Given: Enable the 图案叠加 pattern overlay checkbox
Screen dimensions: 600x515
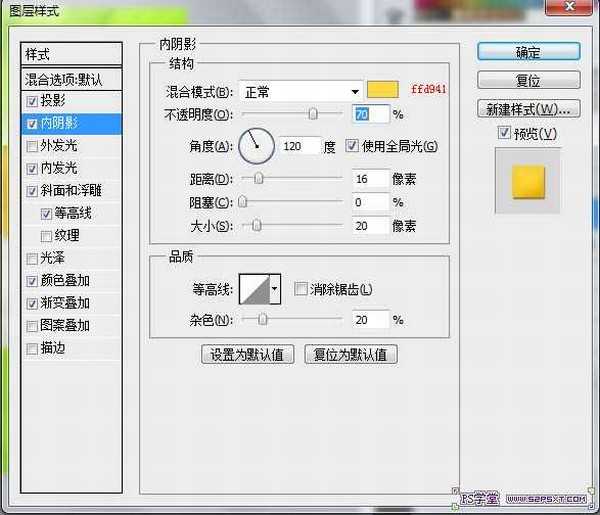Looking at the screenshot, I should point(32,326).
